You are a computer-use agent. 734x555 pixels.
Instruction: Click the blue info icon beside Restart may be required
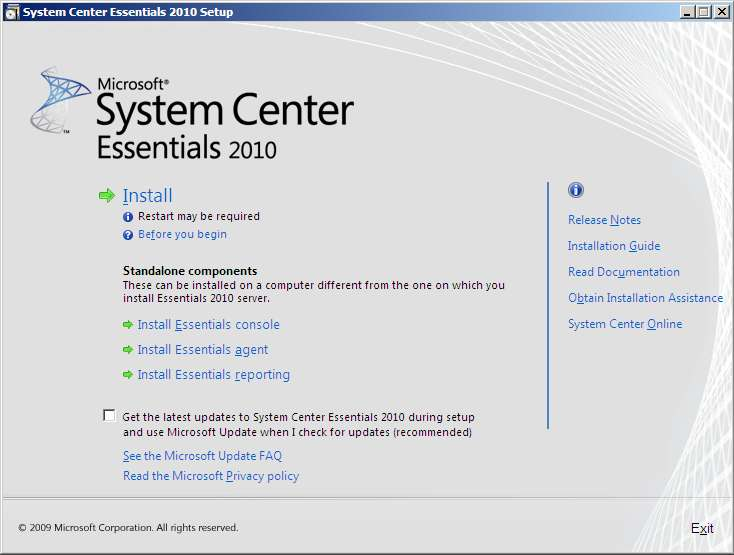coord(128,217)
